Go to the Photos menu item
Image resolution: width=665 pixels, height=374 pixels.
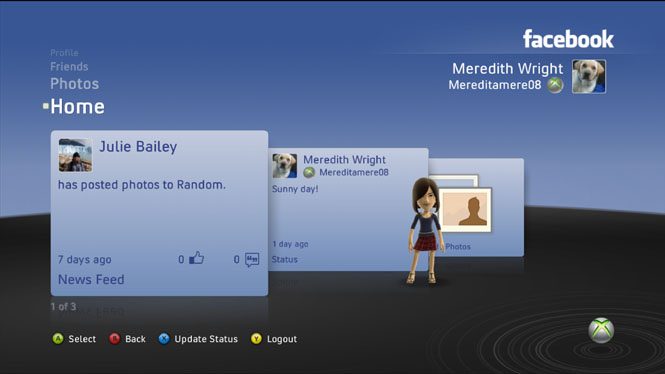click(75, 84)
